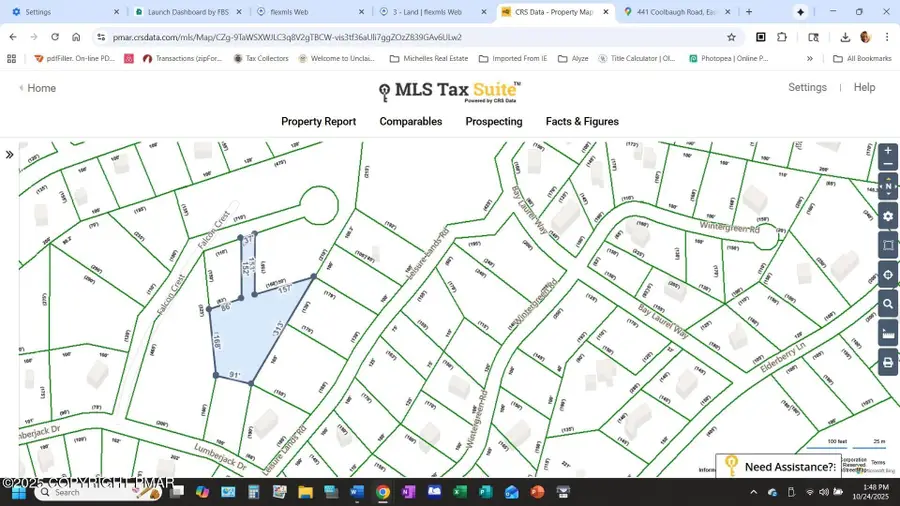Open map settings gear
This screenshot has width=900, height=506.
point(887,216)
